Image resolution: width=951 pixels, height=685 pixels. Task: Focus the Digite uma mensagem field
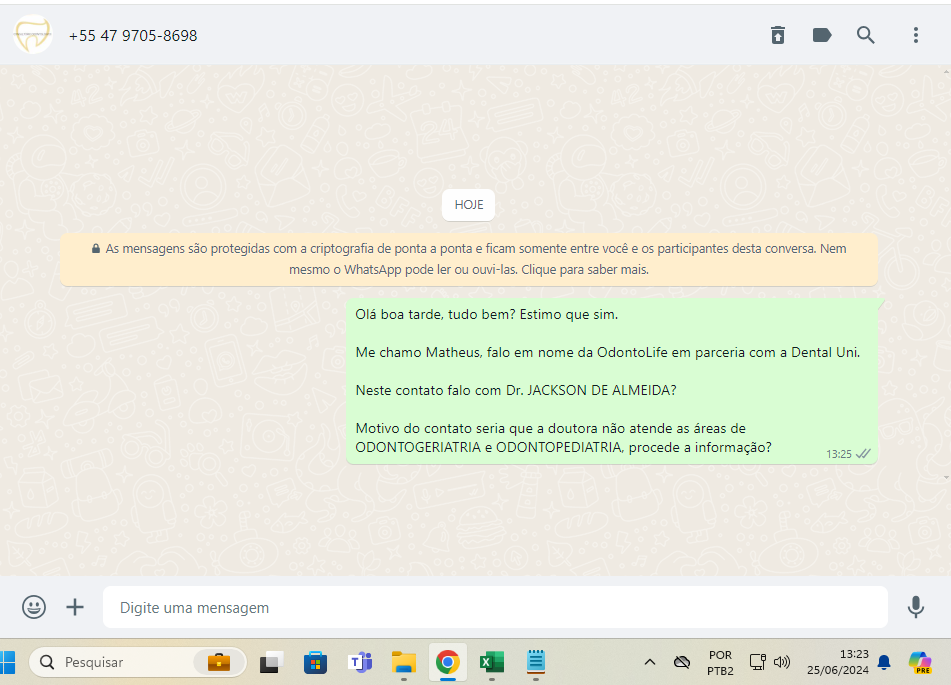click(x=495, y=607)
